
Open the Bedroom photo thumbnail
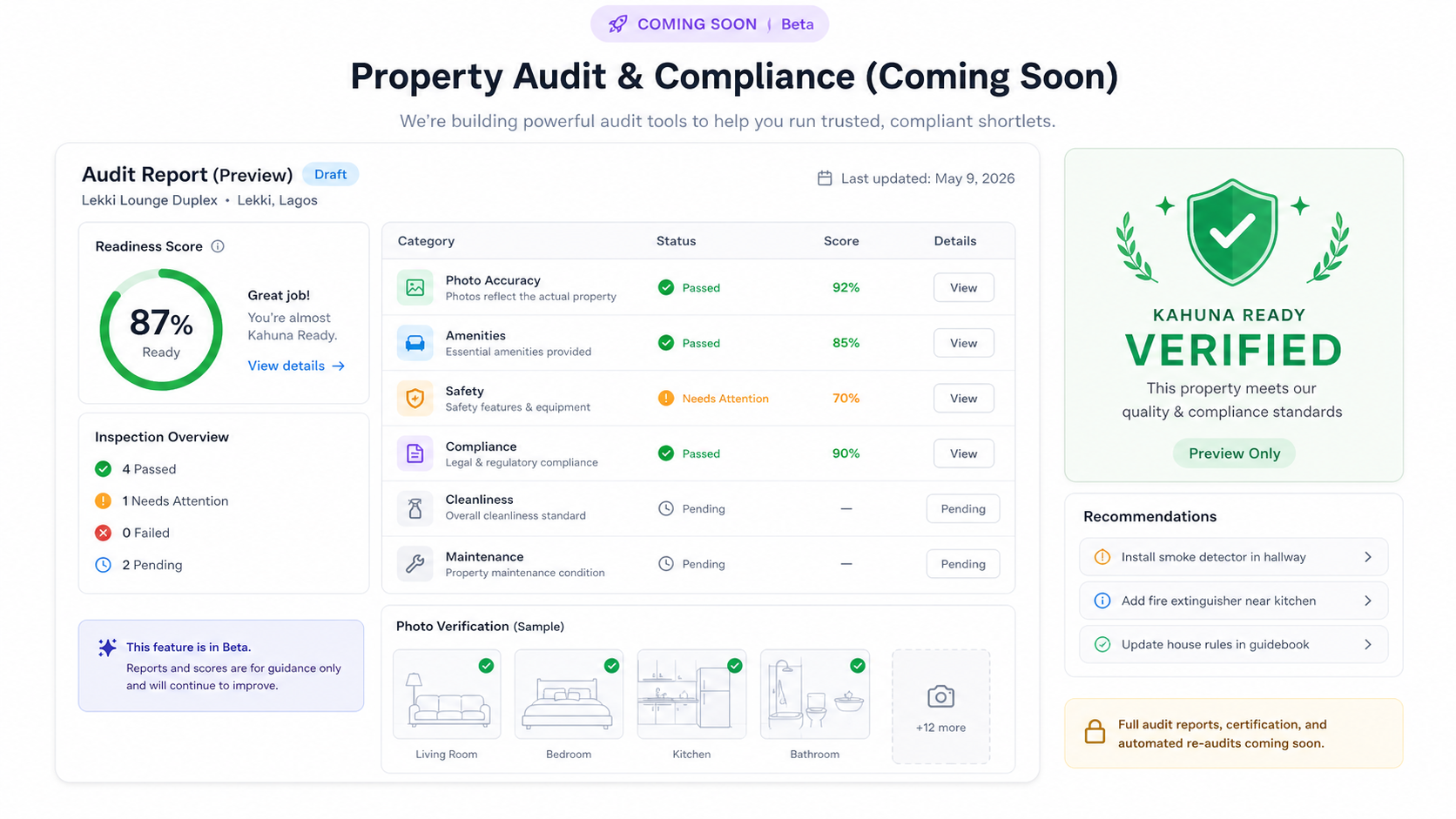[x=569, y=695]
